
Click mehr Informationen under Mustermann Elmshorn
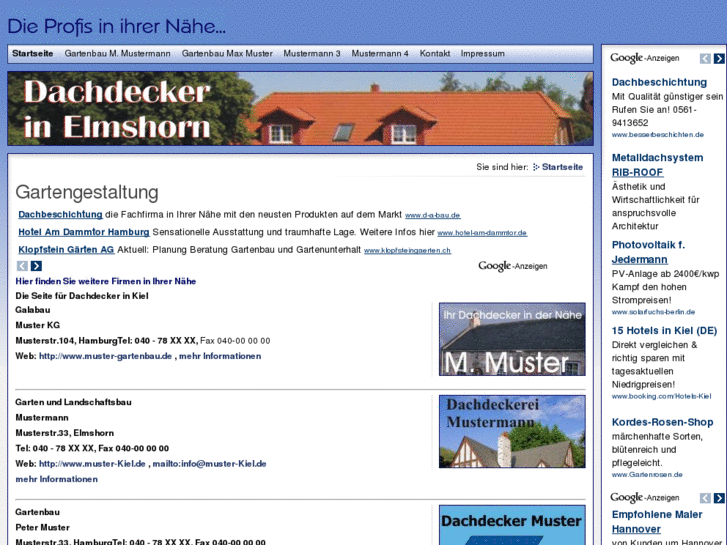(57, 479)
